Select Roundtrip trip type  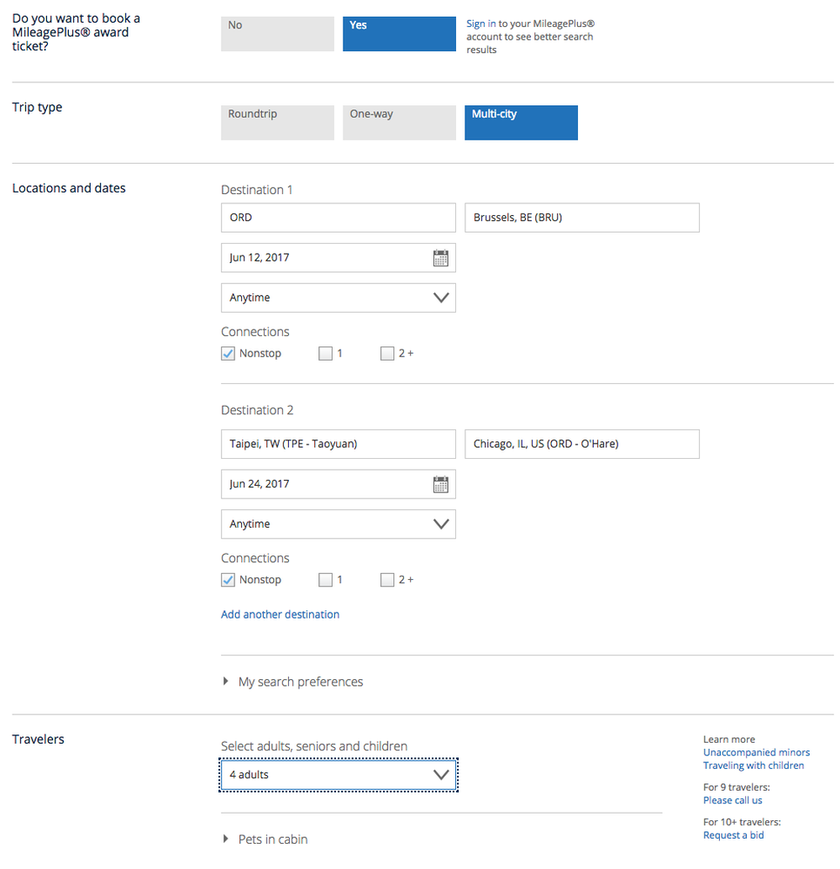point(278,122)
